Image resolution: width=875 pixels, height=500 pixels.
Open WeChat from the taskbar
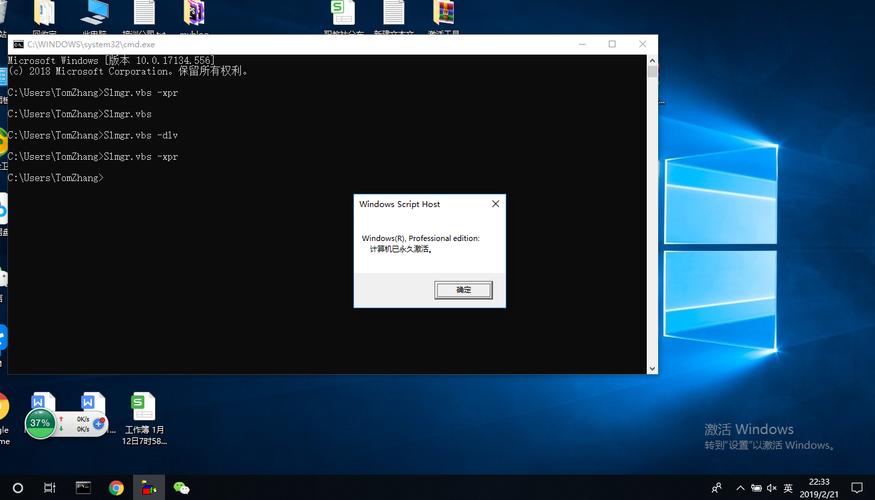coord(181,488)
